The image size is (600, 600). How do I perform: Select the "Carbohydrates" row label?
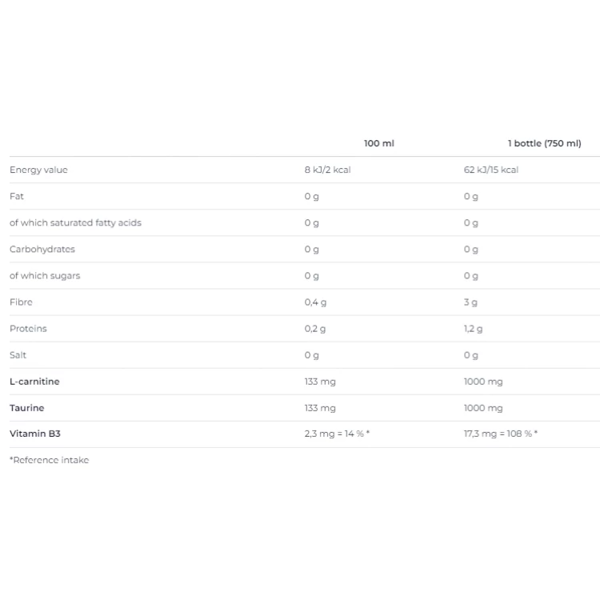click(x=42, y=249)
